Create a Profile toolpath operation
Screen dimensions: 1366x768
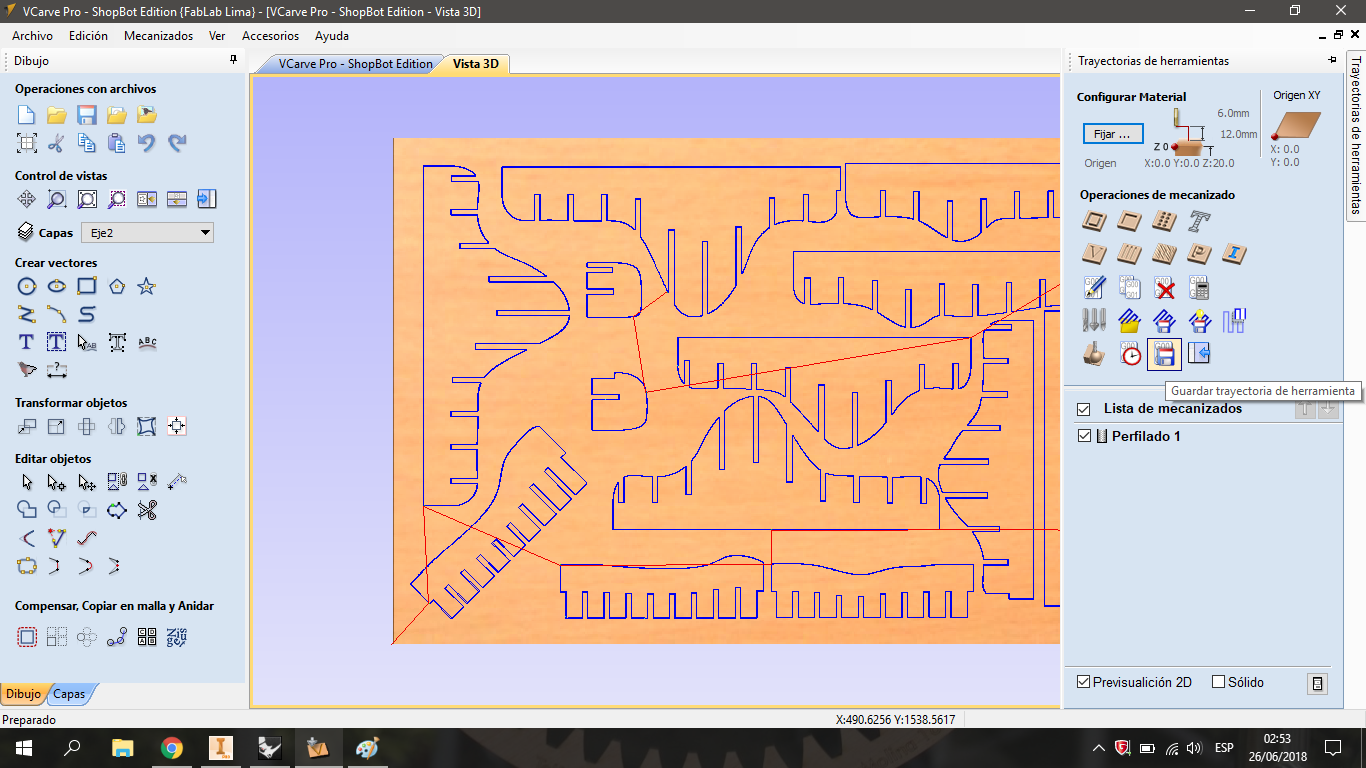tap(1095, 221)
